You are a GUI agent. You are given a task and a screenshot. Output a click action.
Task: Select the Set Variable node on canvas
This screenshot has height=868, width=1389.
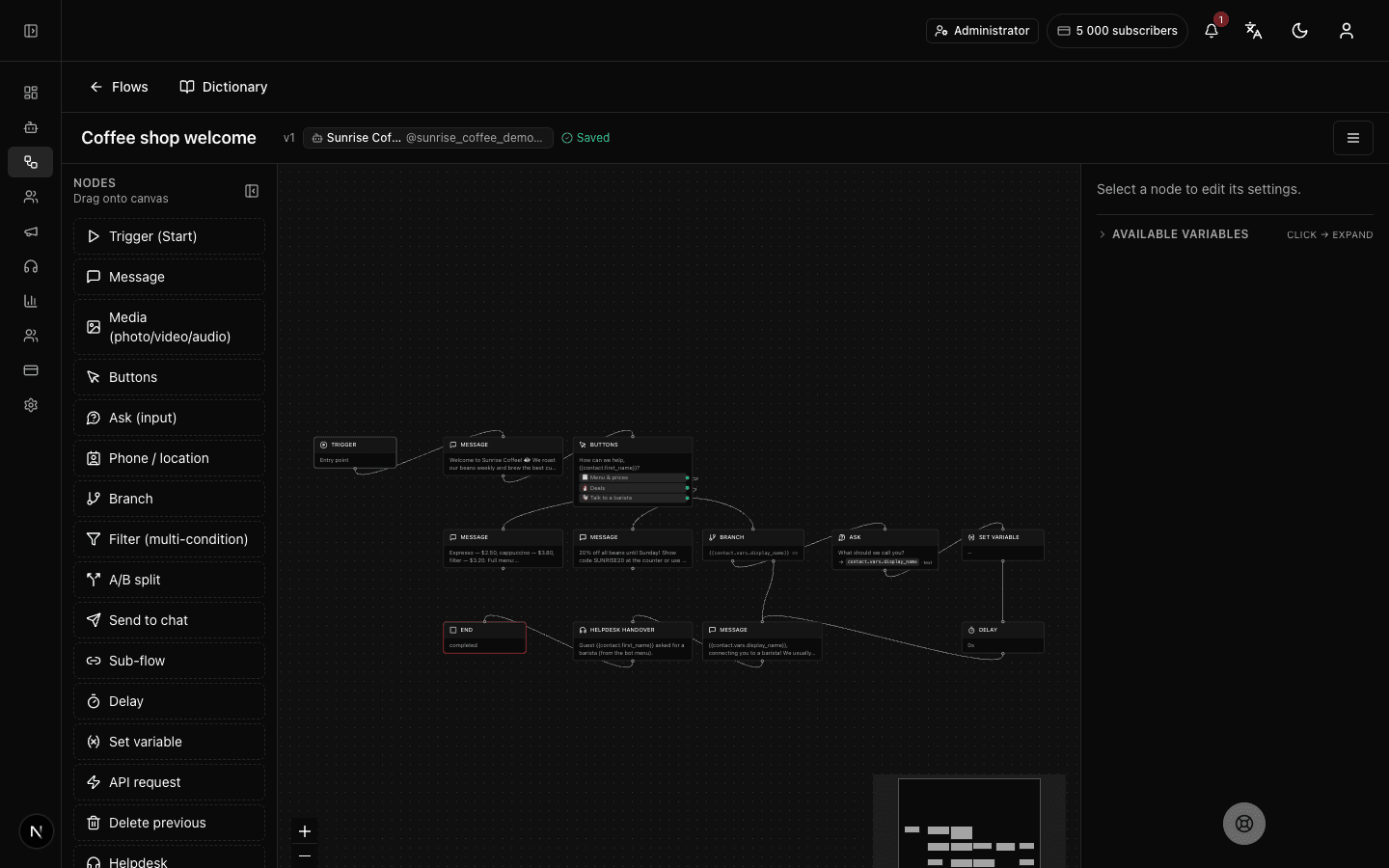1003,545
